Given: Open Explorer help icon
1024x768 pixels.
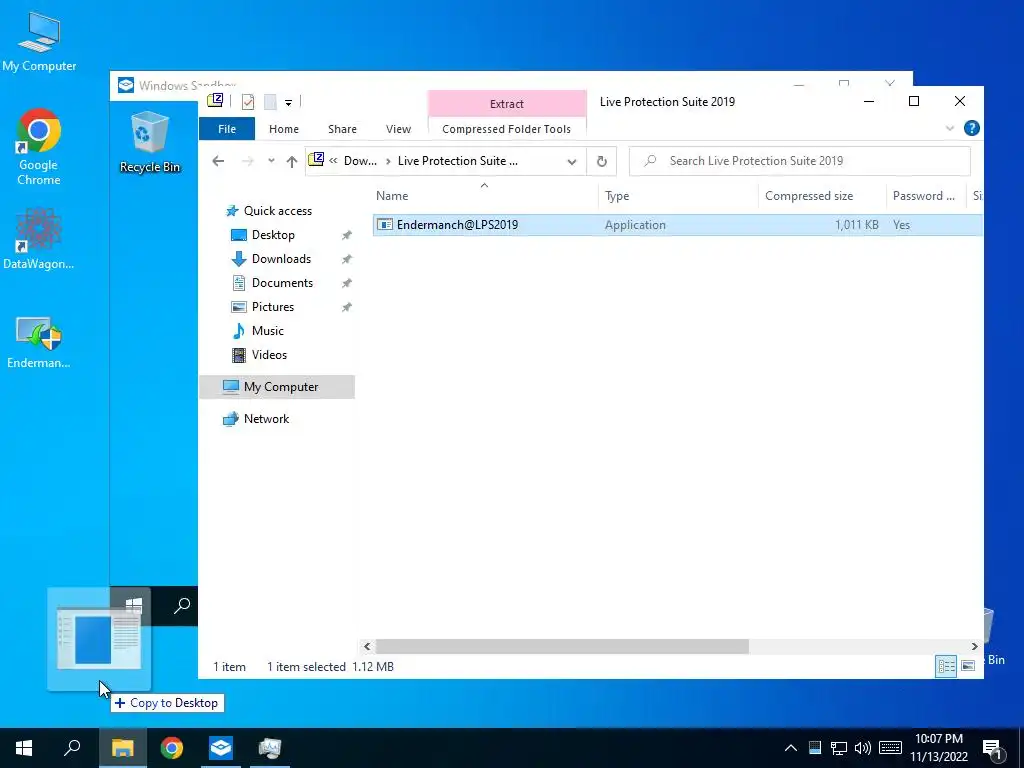Looking at the screenshot, I should point(972,128).
